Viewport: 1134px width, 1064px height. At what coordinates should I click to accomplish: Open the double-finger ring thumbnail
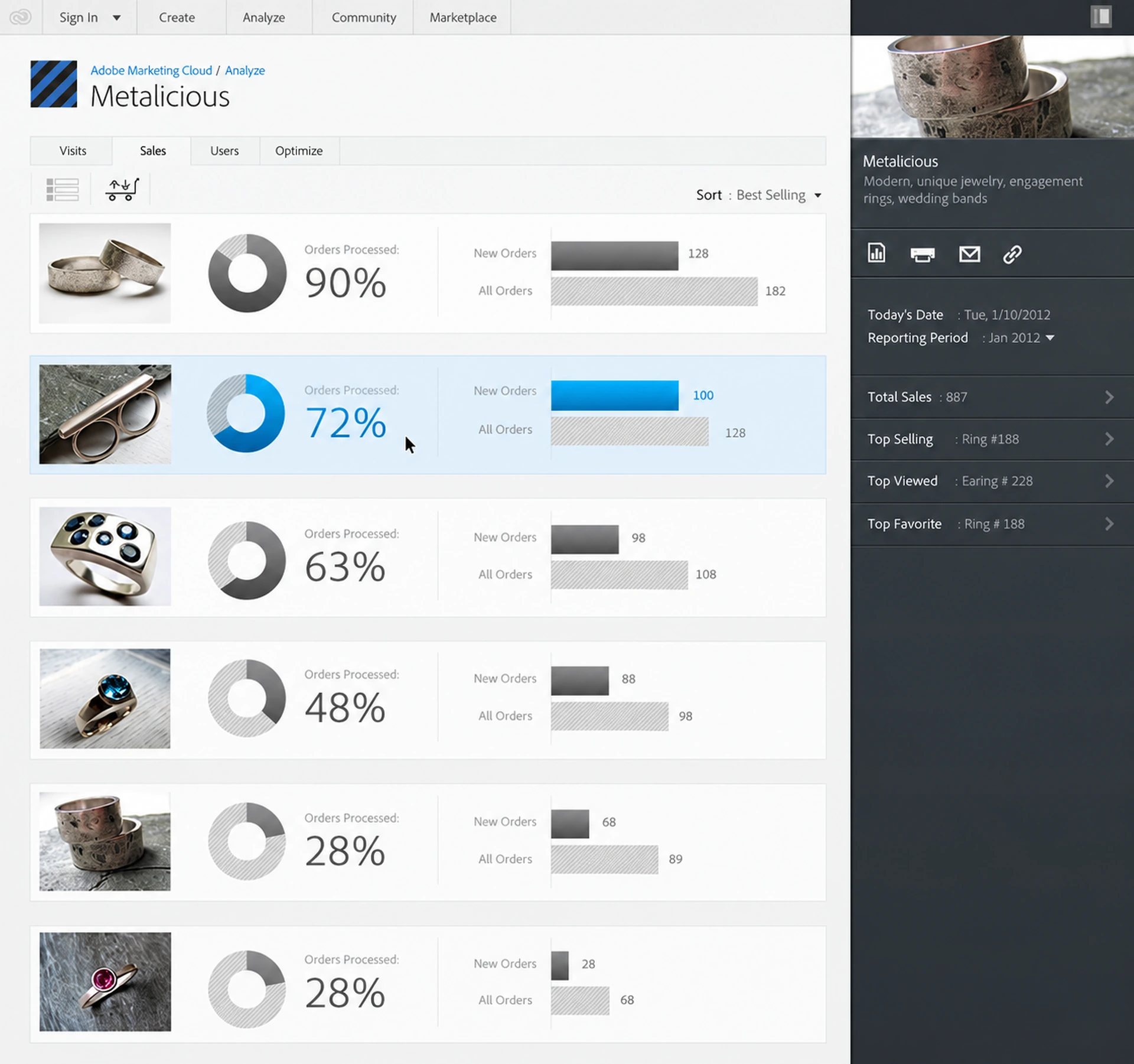click(105, 414)
